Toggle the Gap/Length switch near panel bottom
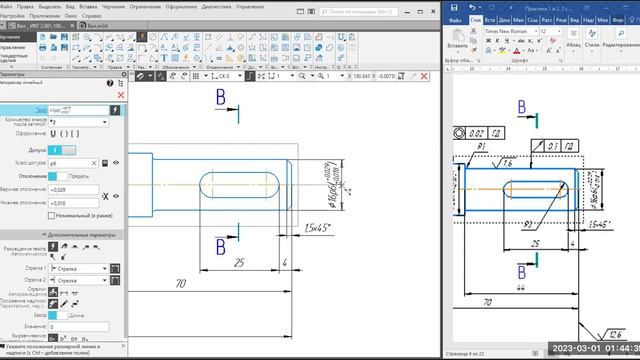 point(58,315)
